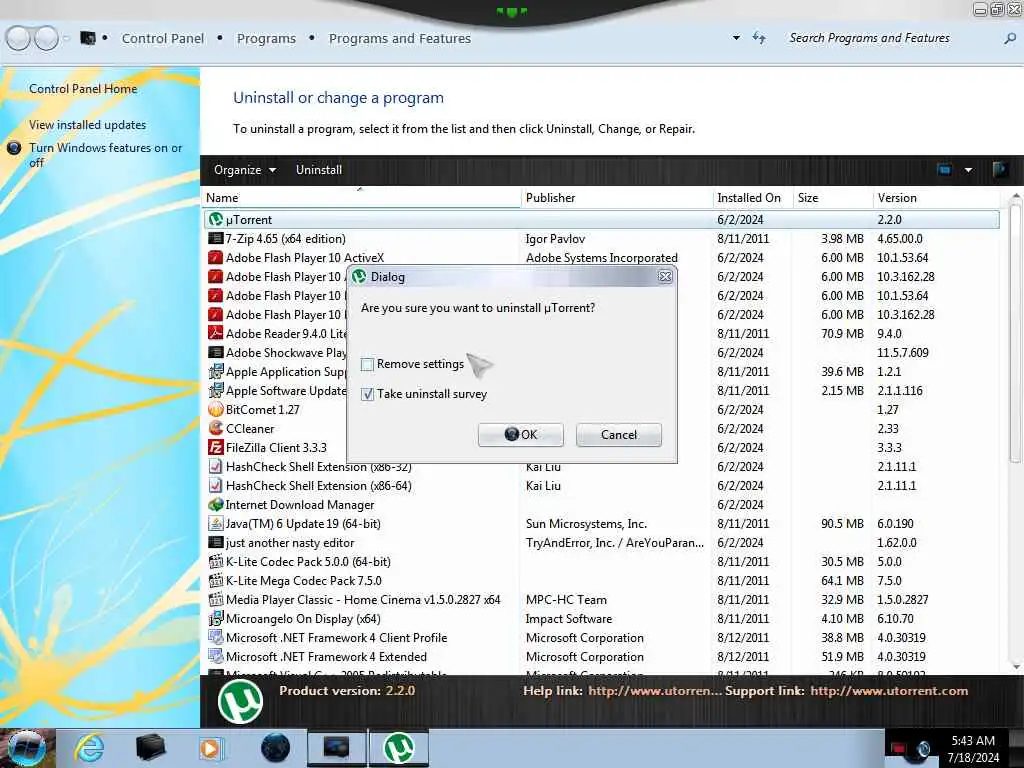Sort by the Name column header
The image size is (1024, 768).
(x=362, y=198)
